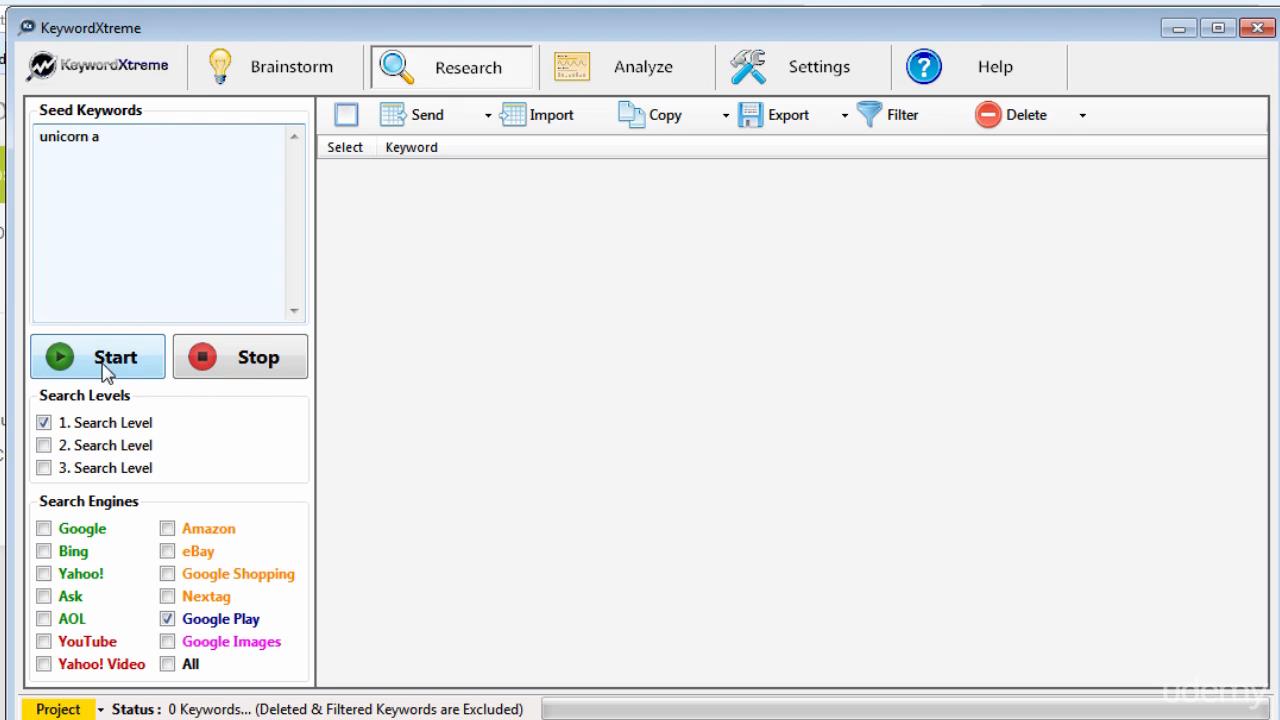Check the Nextag search engine
This screenshot has height=720, width=1280.
point(168,597)
